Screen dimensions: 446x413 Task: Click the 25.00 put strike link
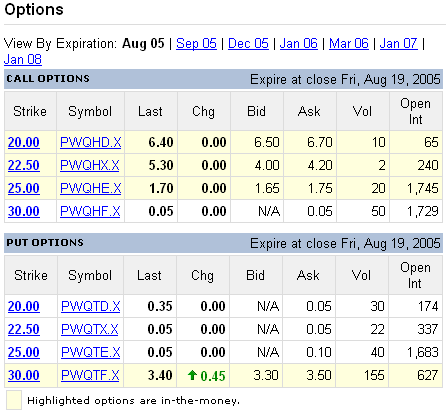tap(24, 352)
